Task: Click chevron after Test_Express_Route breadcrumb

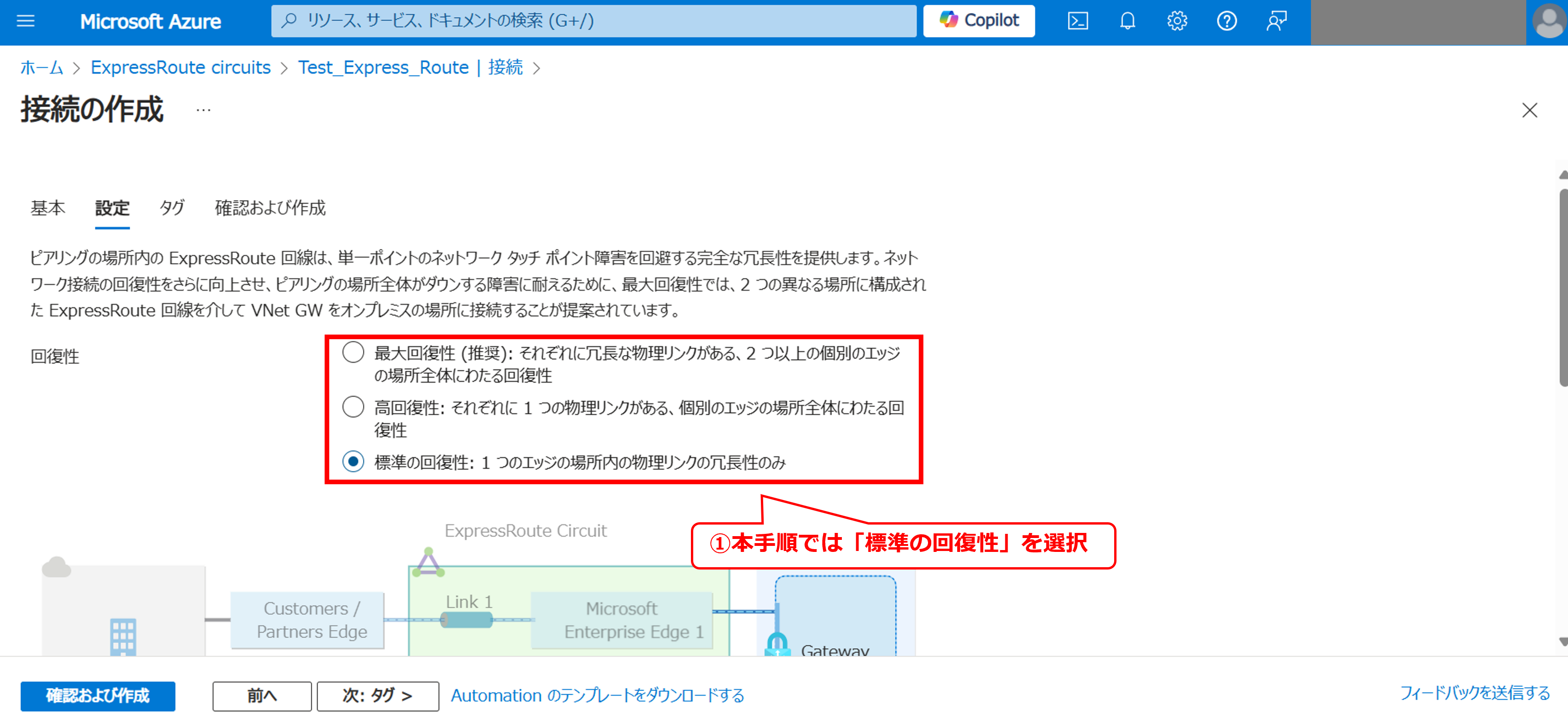Action: click(536, 68)
